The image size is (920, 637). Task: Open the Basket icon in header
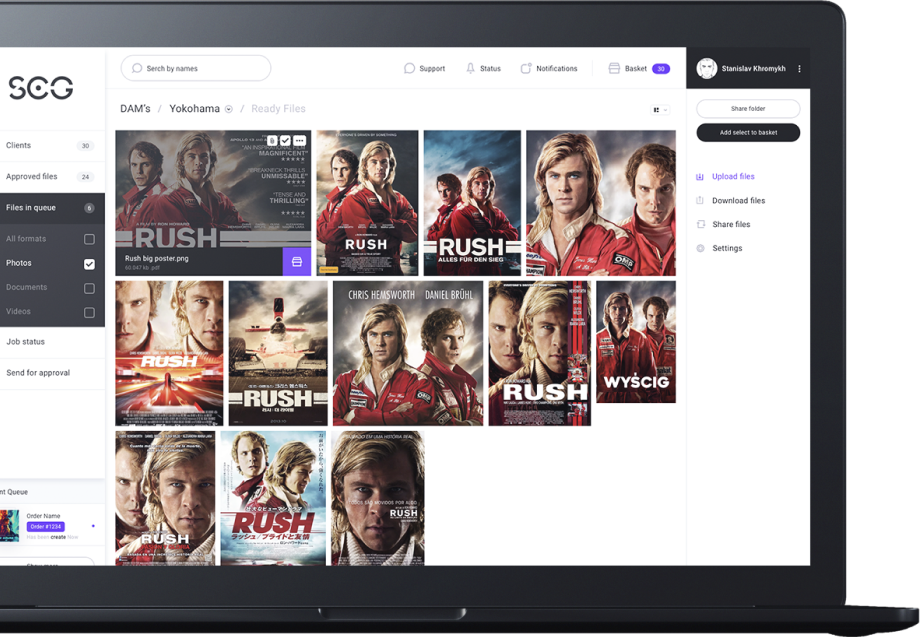[x=614, y=69]
